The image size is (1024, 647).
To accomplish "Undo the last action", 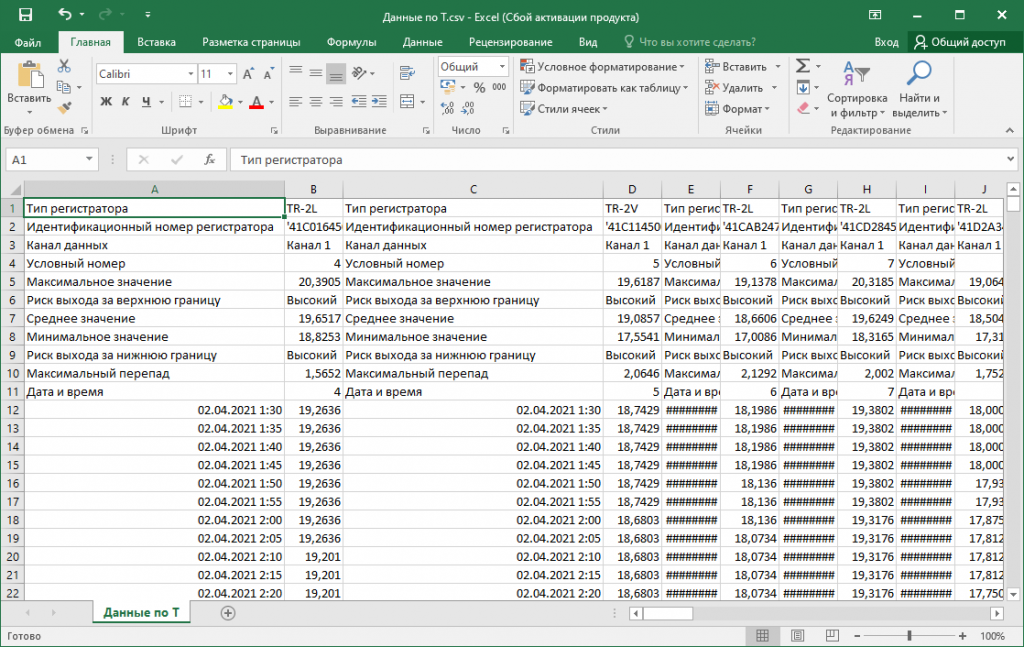I will coord(65,14).
